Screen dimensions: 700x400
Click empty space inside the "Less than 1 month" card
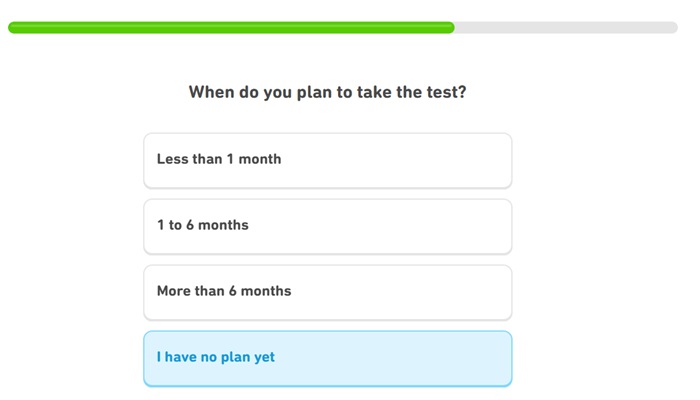pyautogui.click(x=420, y=160)
